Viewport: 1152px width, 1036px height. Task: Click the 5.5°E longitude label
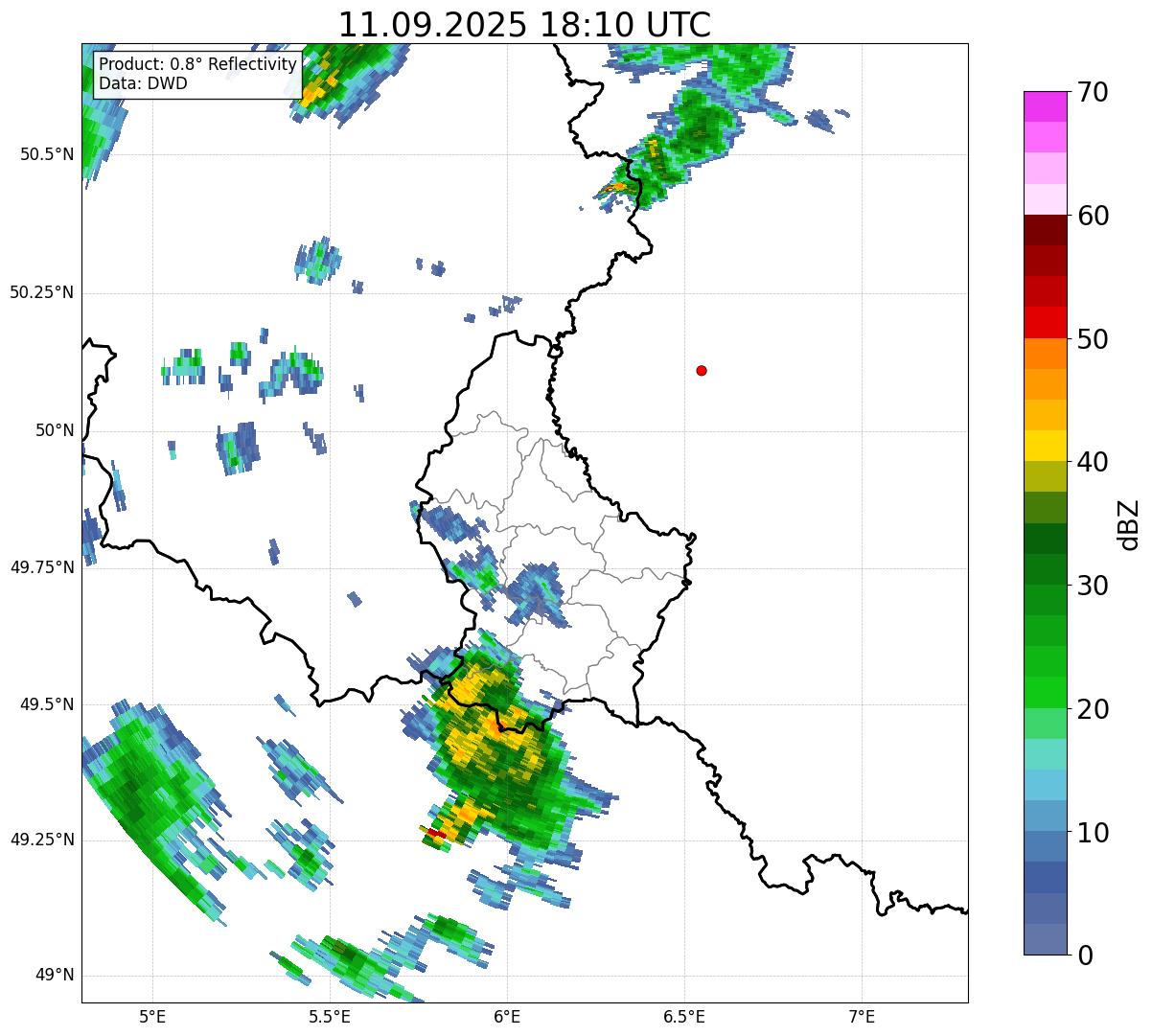coord(330,1016)
